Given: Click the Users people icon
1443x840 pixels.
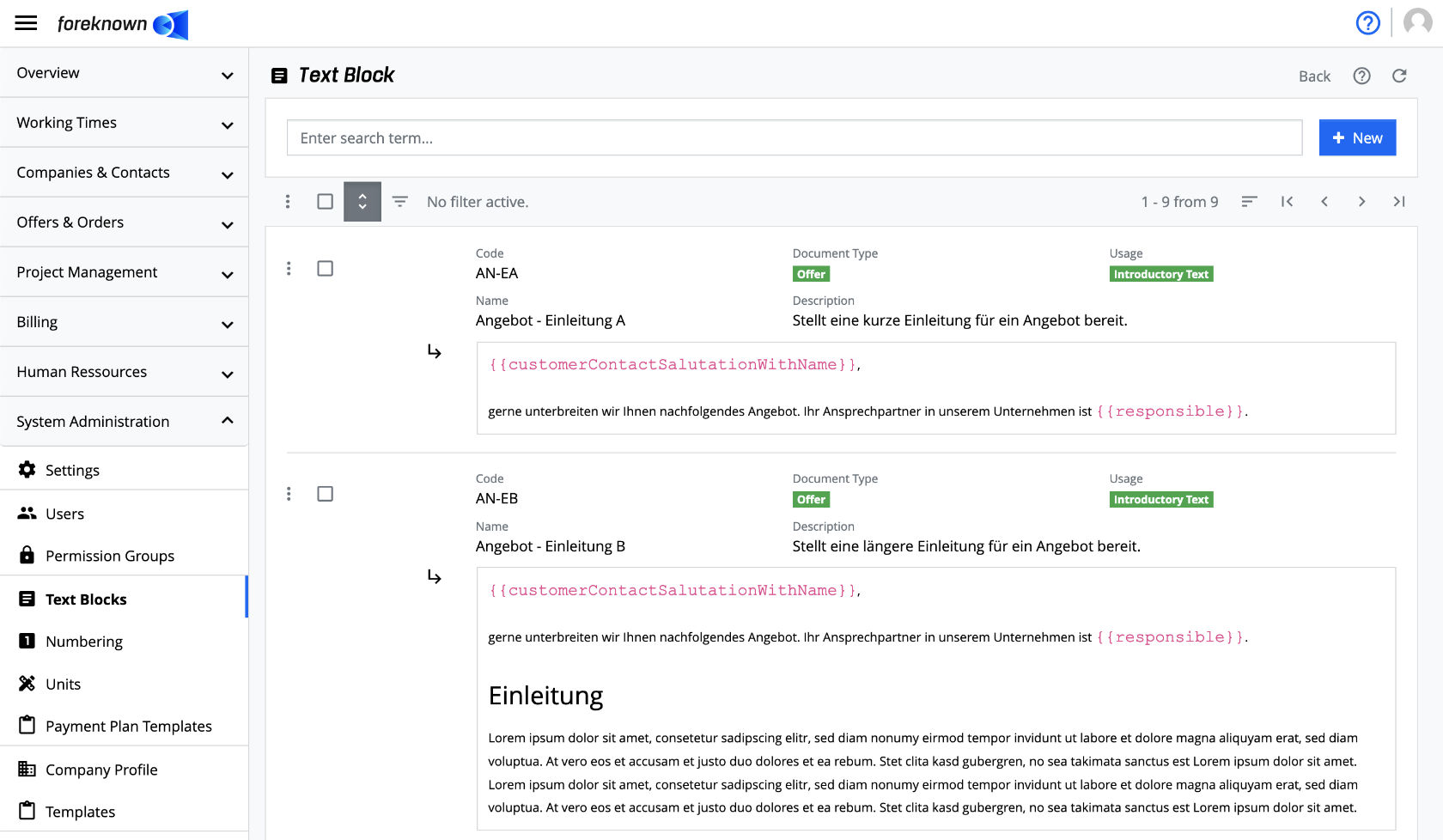Looking at the screenshot, I should click(27, 513).
